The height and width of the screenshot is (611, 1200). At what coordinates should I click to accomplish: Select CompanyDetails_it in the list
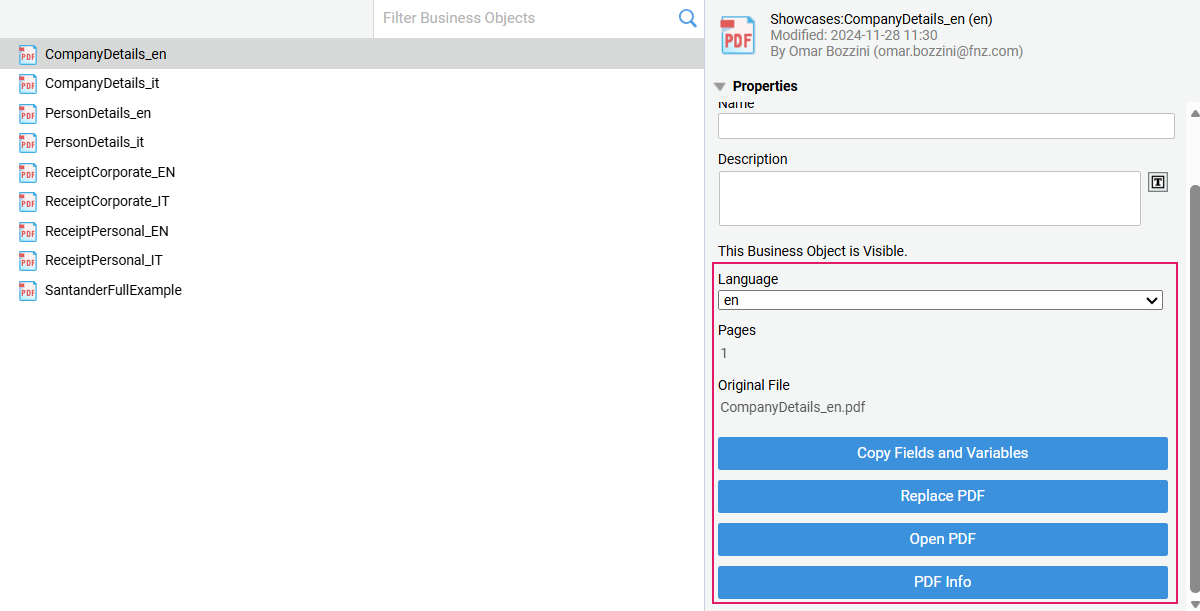point(352,84)
